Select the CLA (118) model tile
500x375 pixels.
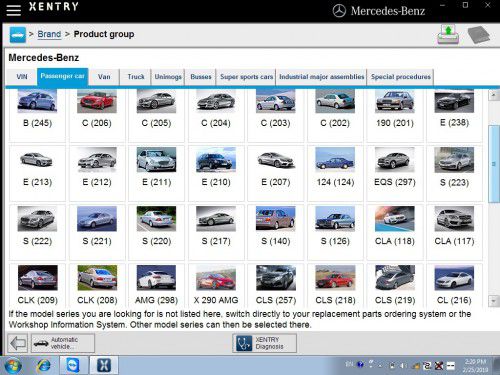tap(395, 232)
